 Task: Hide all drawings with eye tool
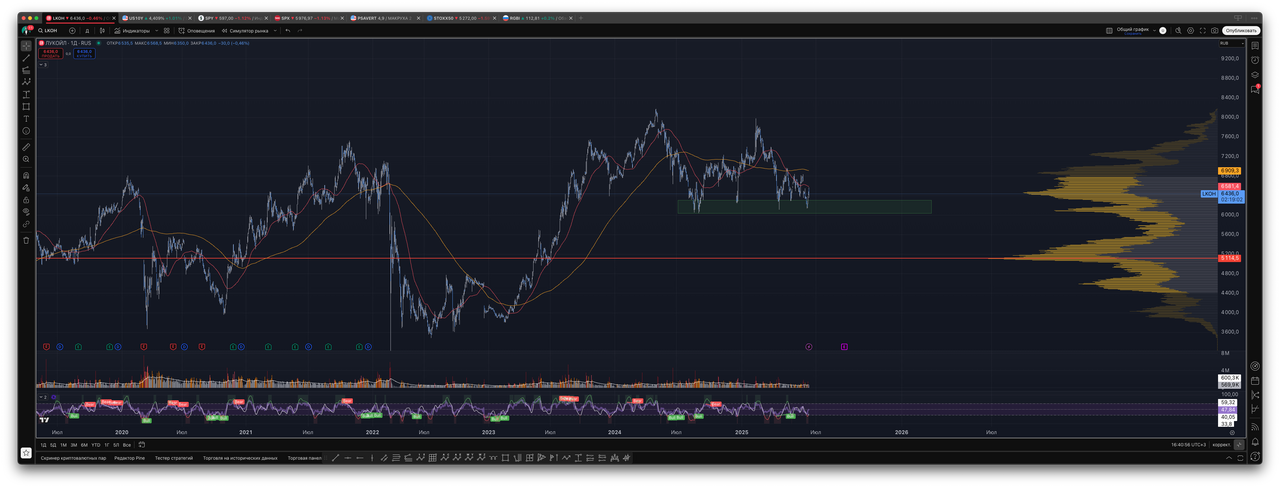pyautogui.click(x=26, y=212)
